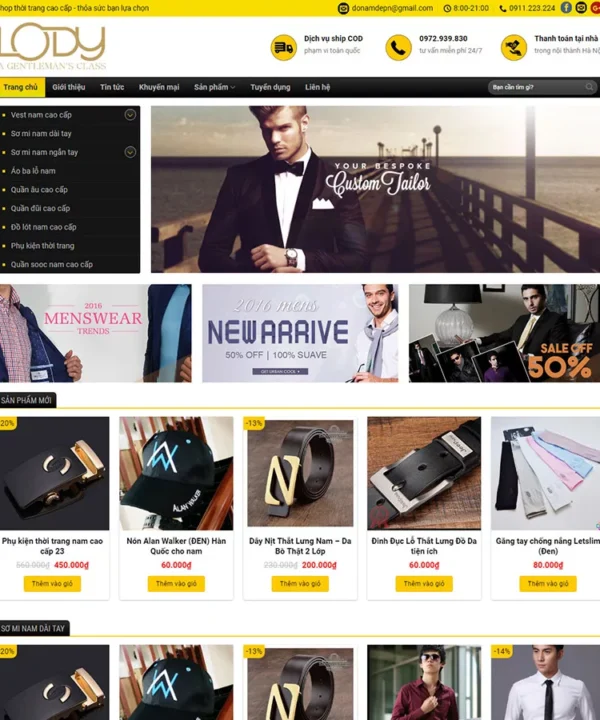Screen dimensions: 600x720
Task: Open the New Arrive promotional banner
Action: (x=300, y=333)
